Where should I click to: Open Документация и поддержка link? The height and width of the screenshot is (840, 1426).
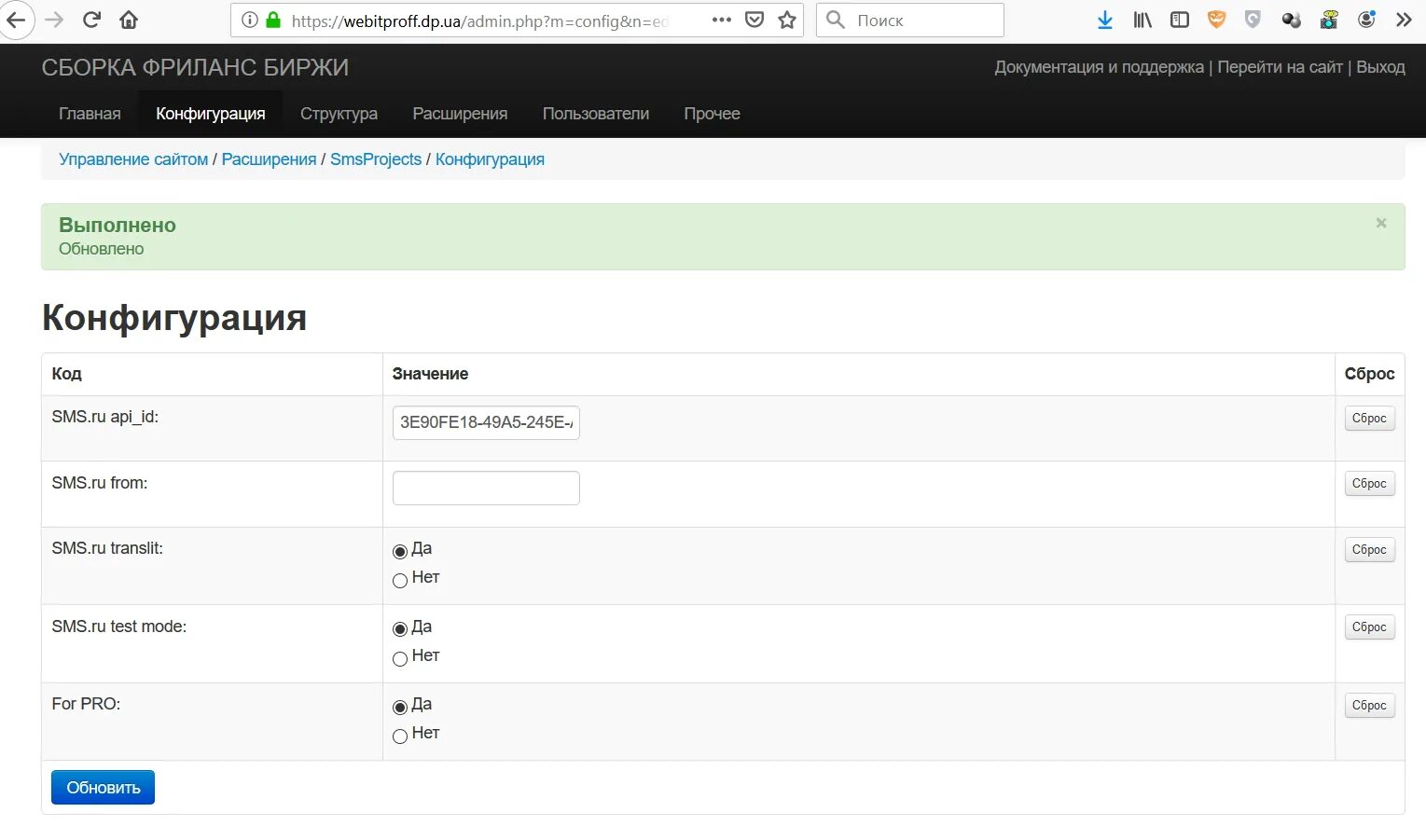coord(1099,67)
